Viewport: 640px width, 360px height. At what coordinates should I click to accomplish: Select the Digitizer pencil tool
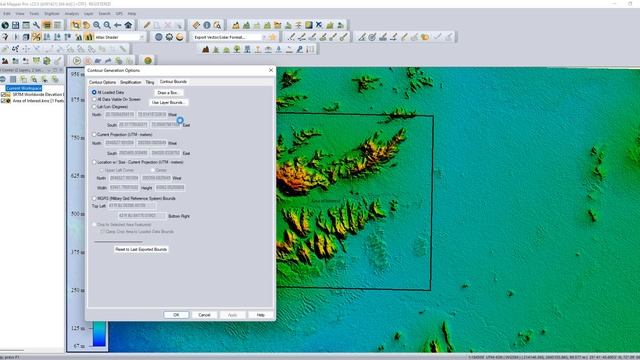[147, 25]
